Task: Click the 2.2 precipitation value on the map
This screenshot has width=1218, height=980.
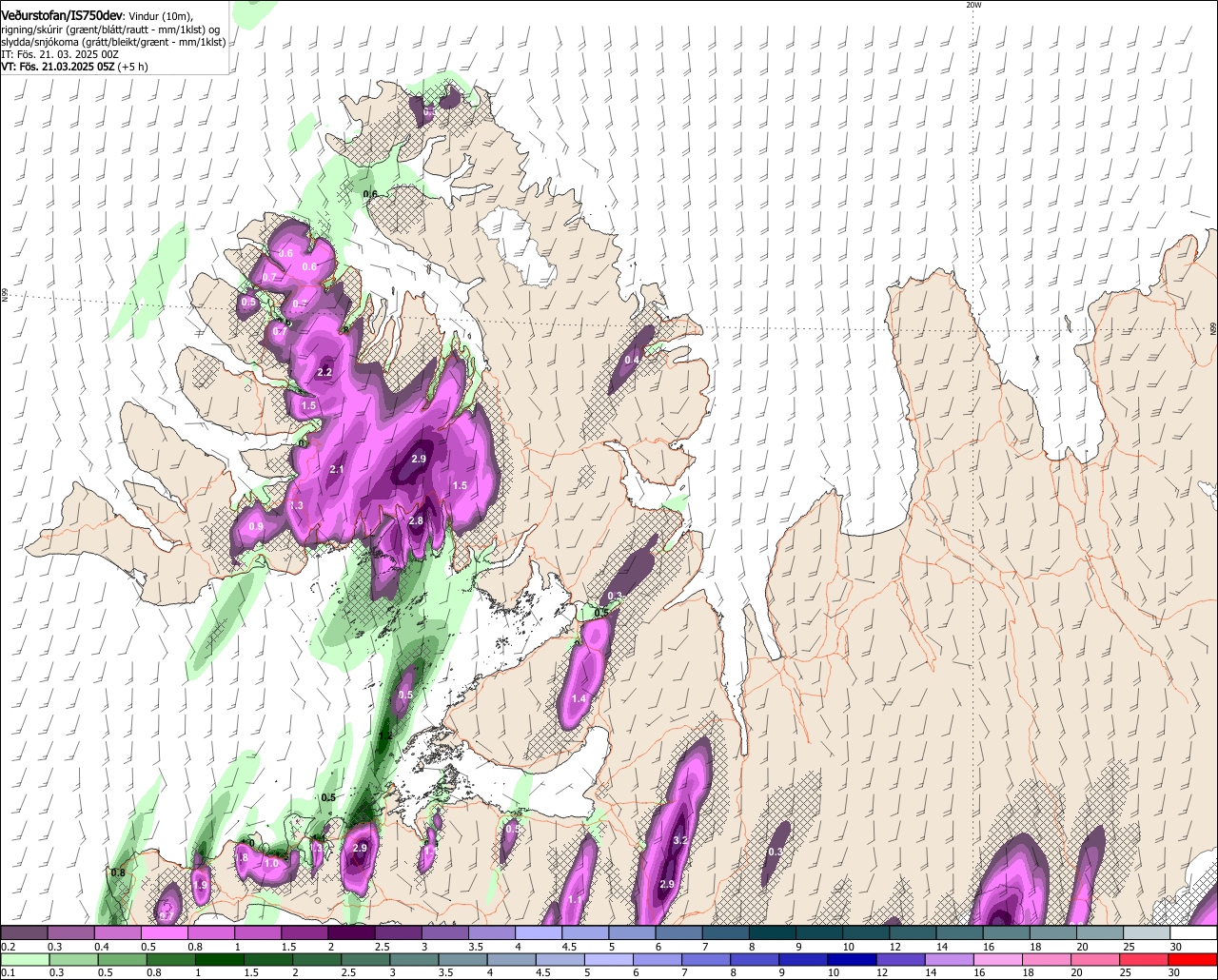Action: pos(324,372)
